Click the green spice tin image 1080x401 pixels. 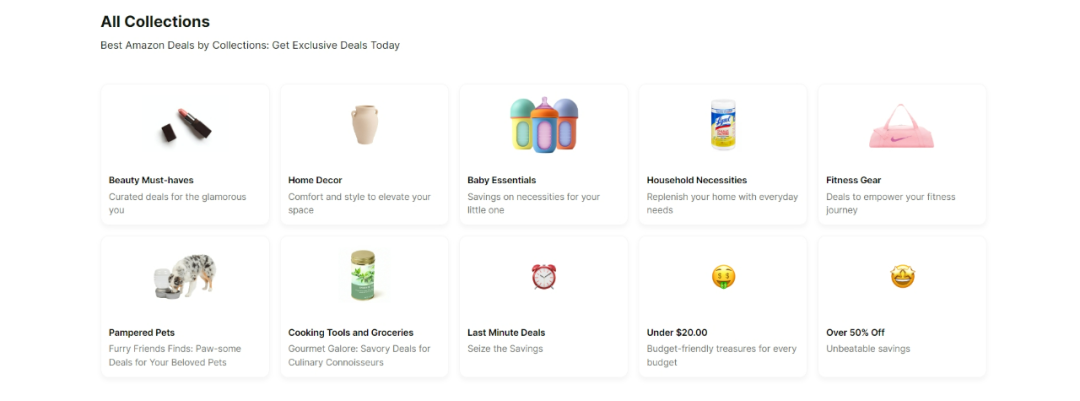click(x=363, y=276)
